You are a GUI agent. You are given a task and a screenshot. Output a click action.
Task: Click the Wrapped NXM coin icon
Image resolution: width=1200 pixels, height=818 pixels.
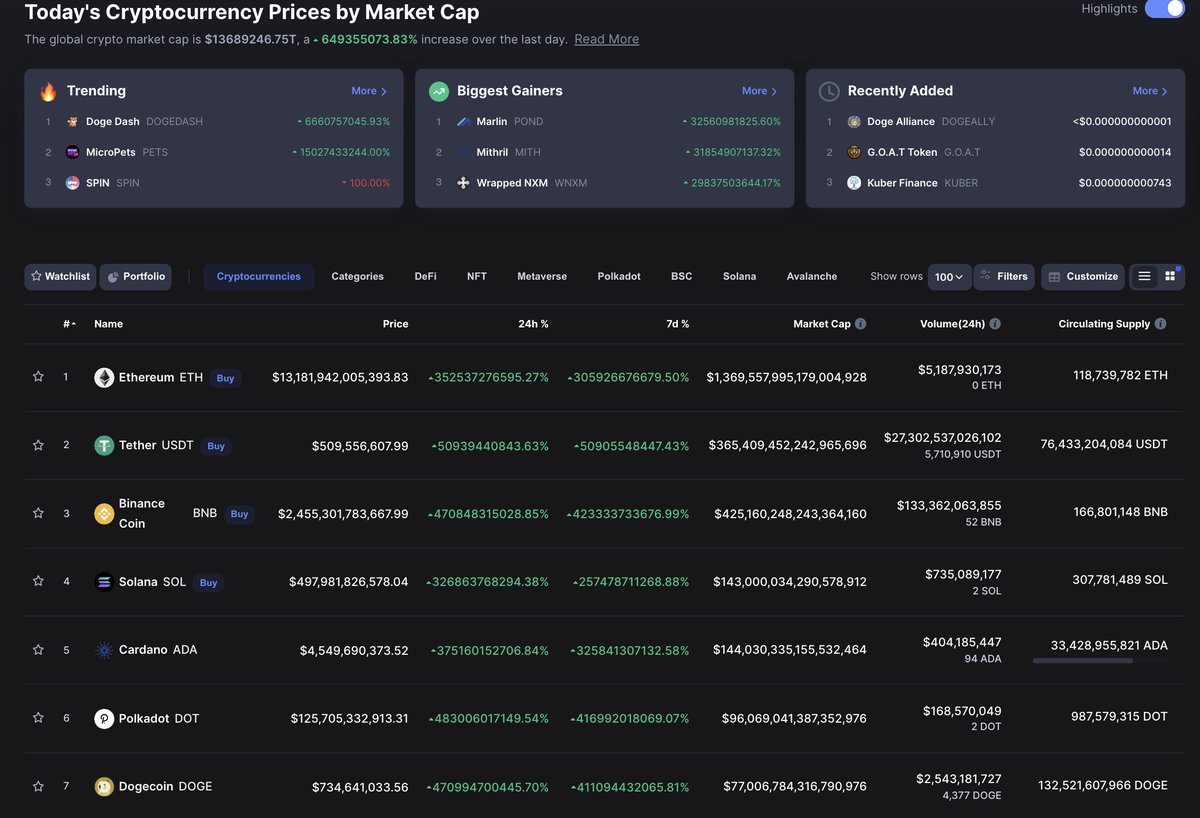(463, 183)
